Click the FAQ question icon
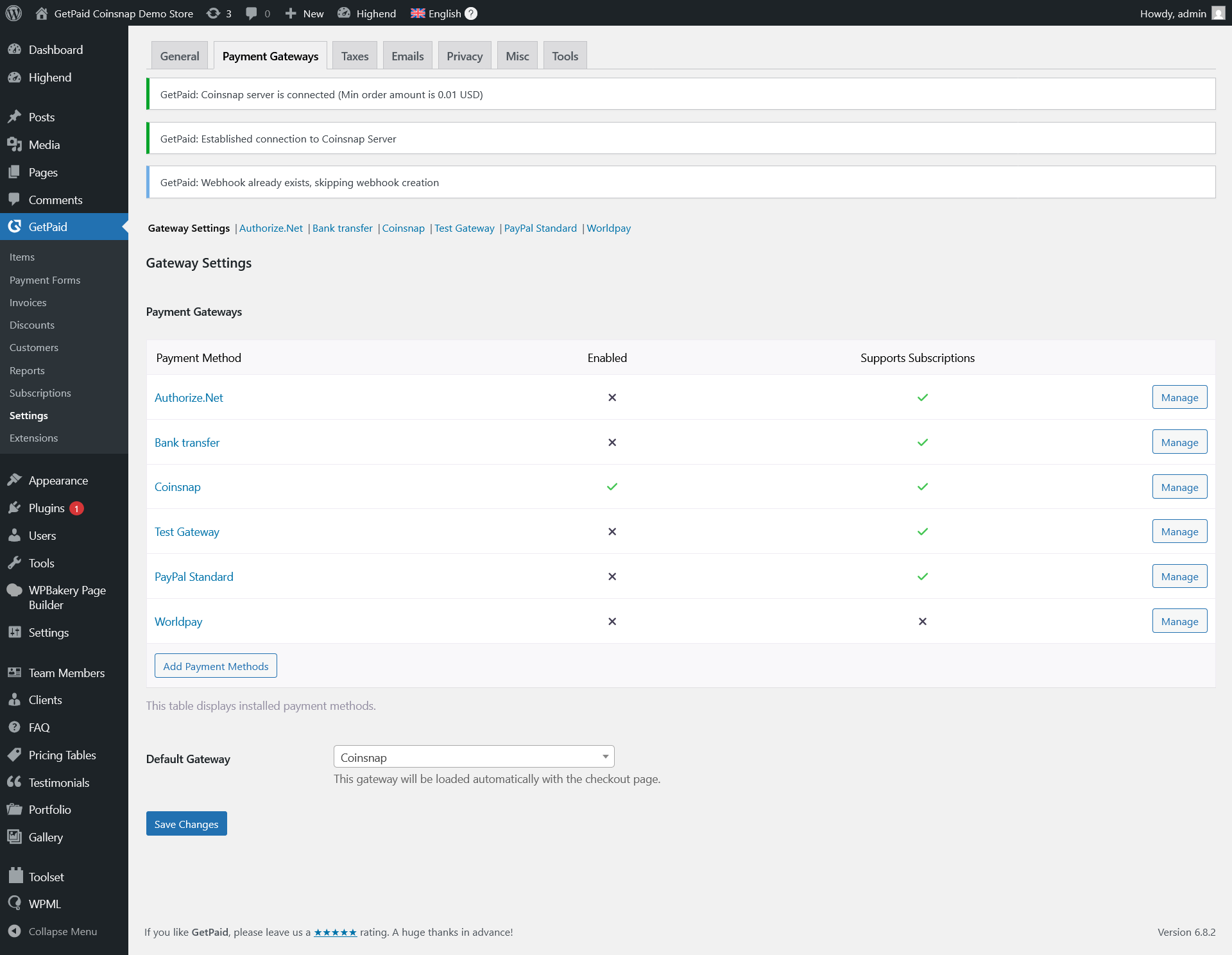The width and height of the screenshot is (1232, 955). (x=14, y=727)
